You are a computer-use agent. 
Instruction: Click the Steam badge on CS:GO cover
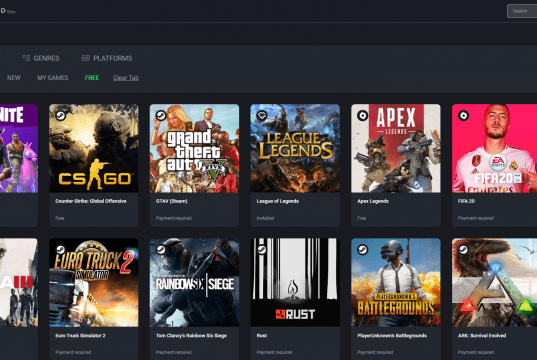coord(61,115)
